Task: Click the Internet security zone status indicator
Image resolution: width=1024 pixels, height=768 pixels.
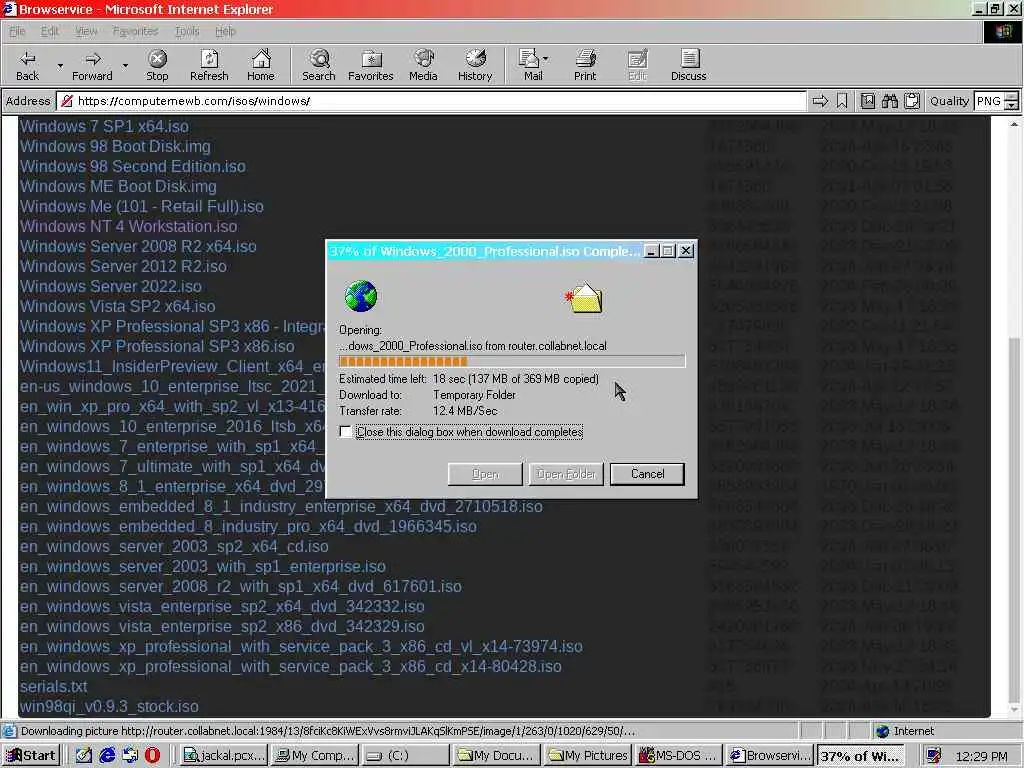Action: coord(905,731)
